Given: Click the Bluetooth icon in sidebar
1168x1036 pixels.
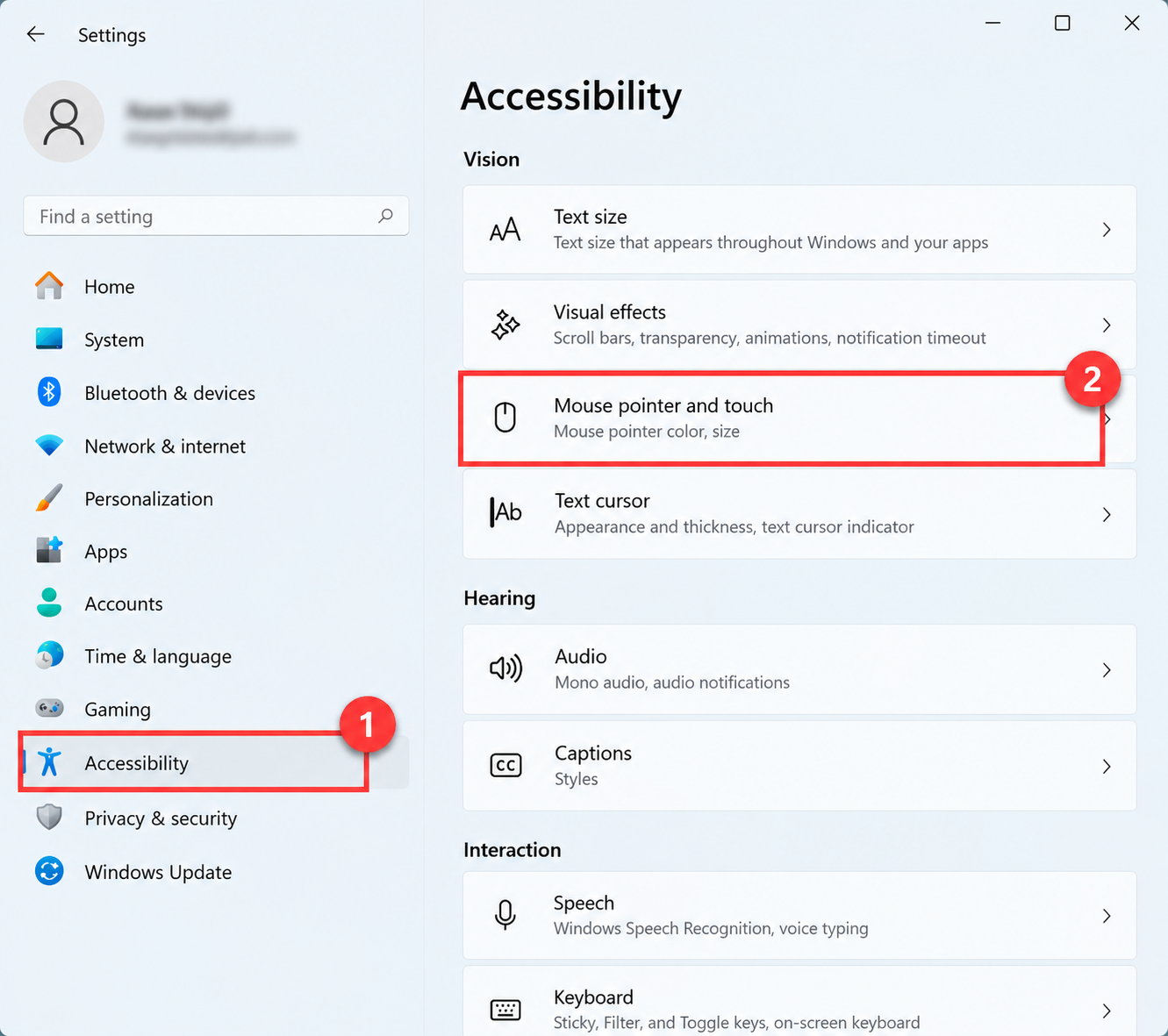Looking at the screenshot, I should pos(49,392).
